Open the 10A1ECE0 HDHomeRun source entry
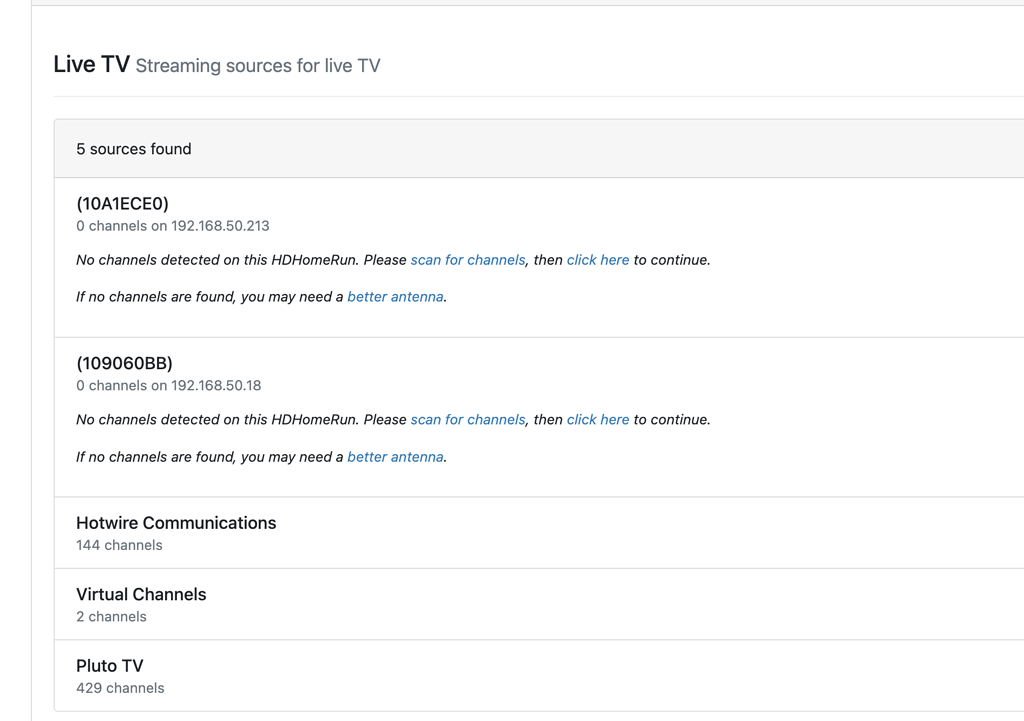 tap(122, 203)
